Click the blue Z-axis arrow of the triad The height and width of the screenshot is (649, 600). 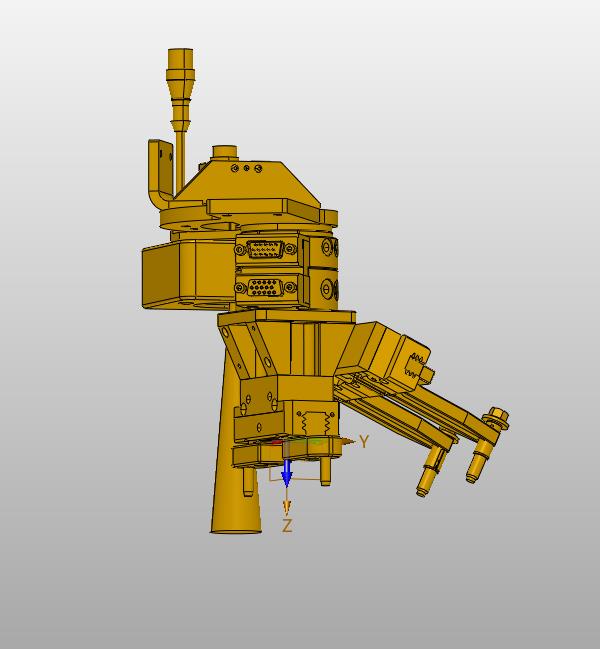click(x=286, y=472)
